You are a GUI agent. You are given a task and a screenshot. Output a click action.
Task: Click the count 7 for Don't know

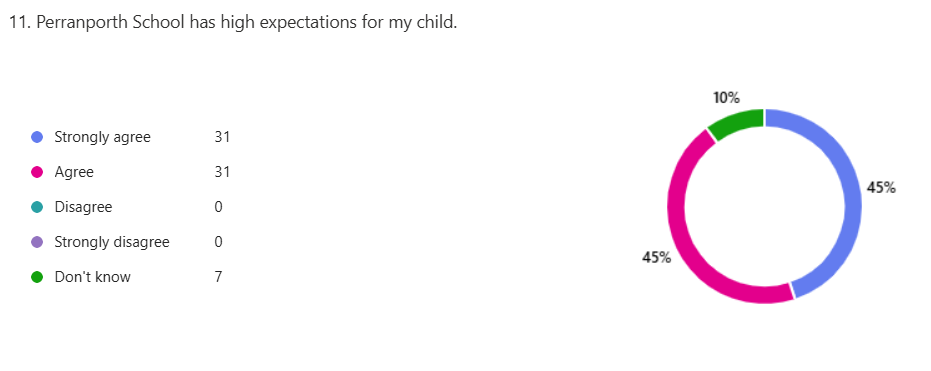218,277
